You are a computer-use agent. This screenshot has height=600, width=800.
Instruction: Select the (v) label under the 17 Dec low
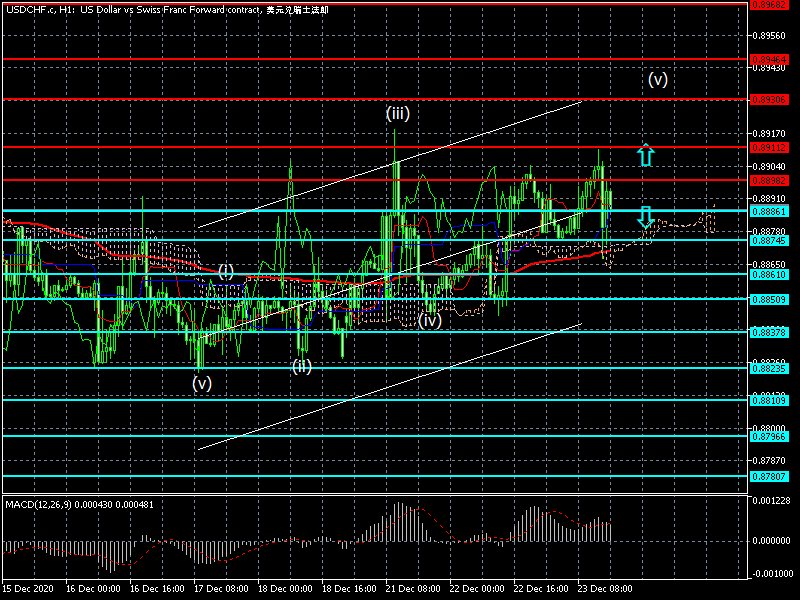(x=202, y=383)
